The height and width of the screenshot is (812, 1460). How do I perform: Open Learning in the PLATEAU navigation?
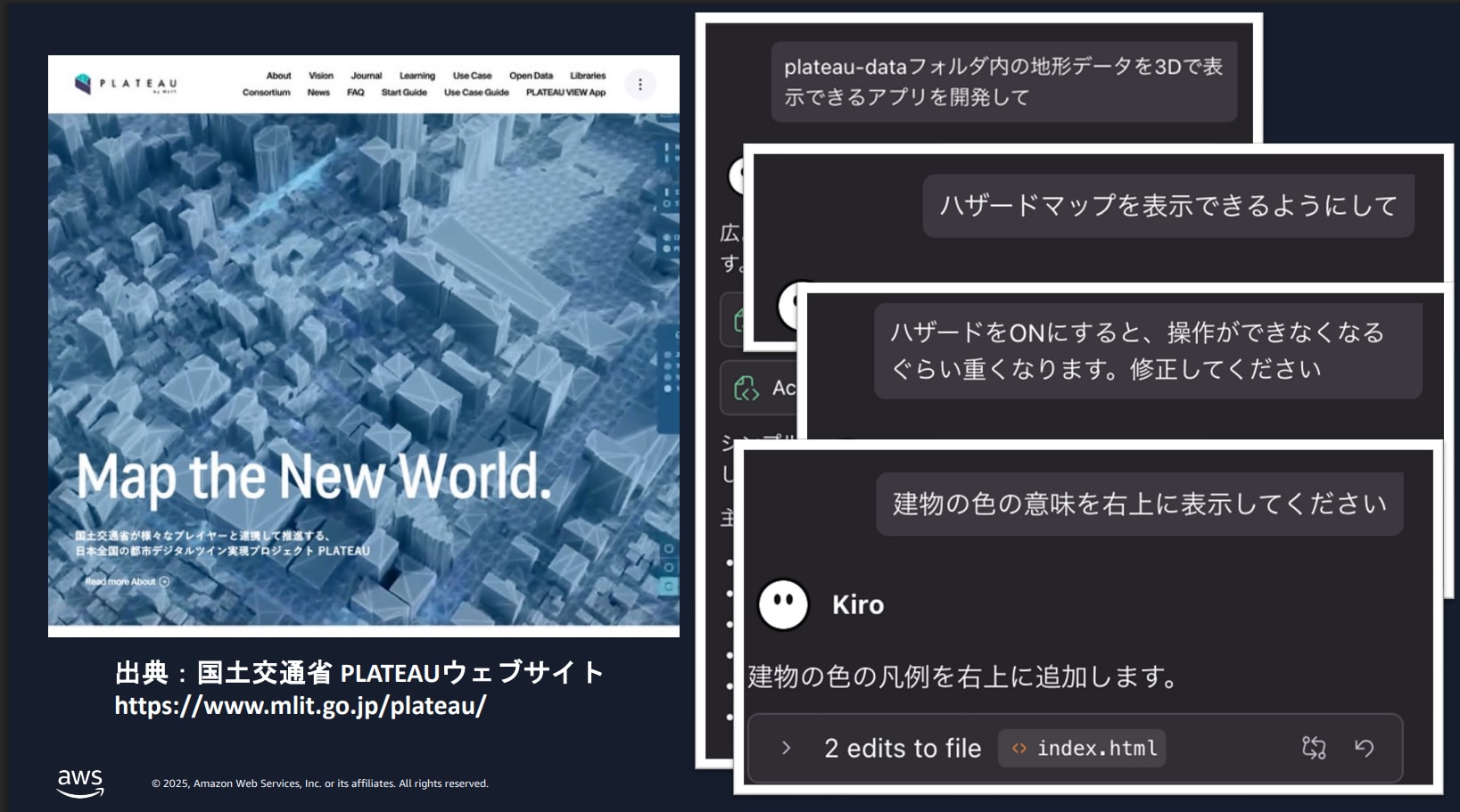tap(417, 76)
